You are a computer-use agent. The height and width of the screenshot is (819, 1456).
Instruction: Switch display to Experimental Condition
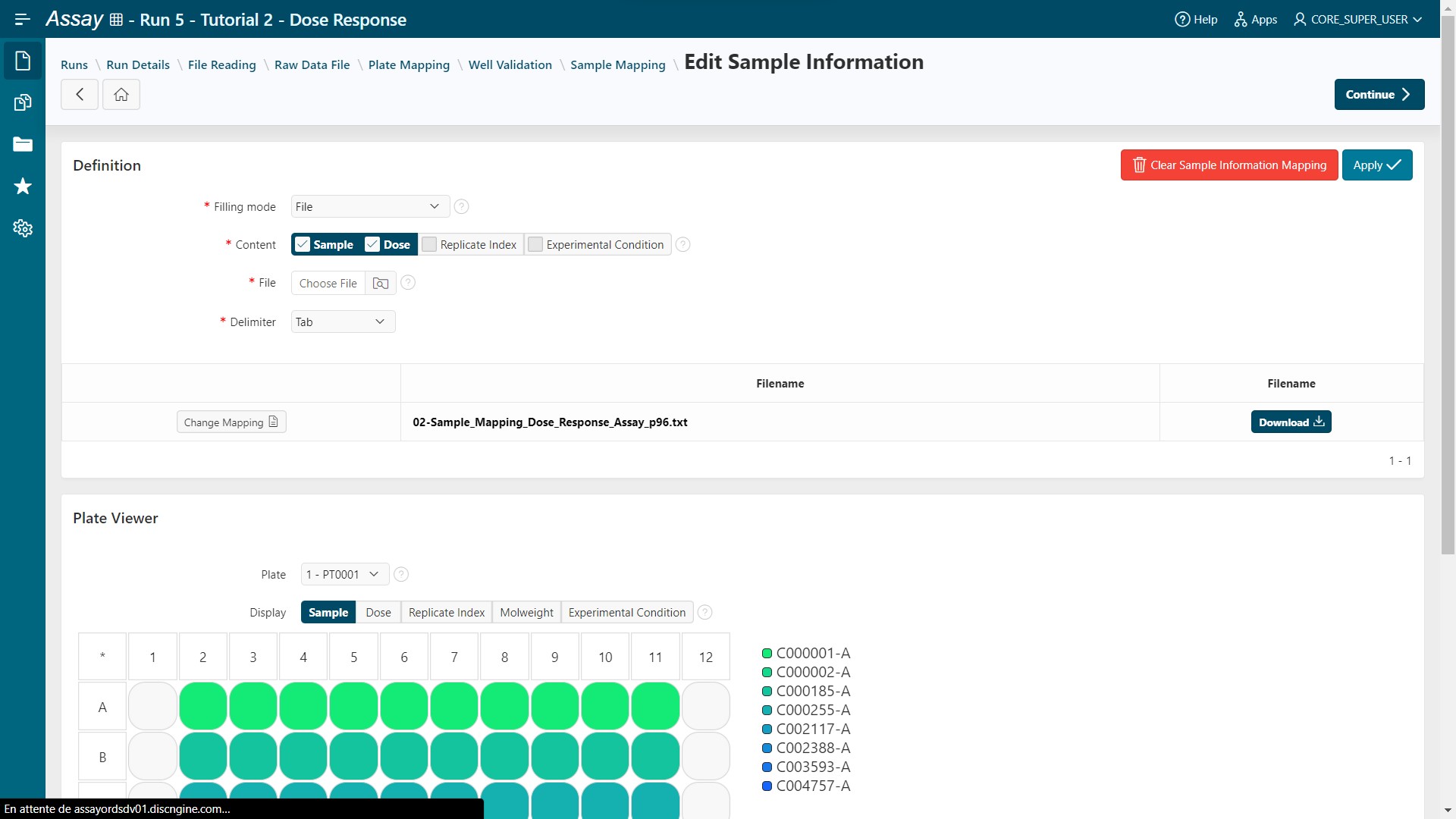(627, 612)
